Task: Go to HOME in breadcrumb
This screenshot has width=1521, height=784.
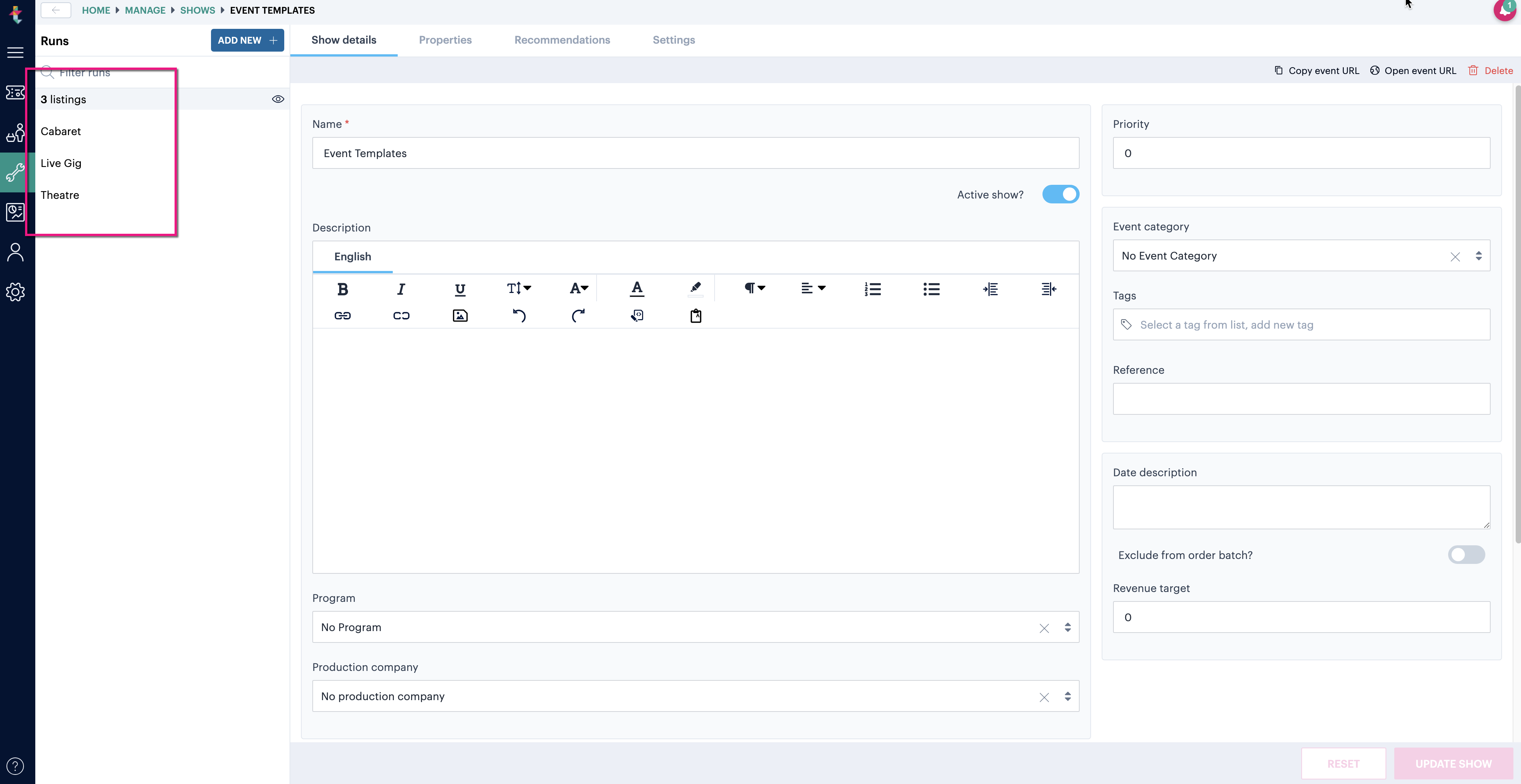Action: click(x=96, y=10)
